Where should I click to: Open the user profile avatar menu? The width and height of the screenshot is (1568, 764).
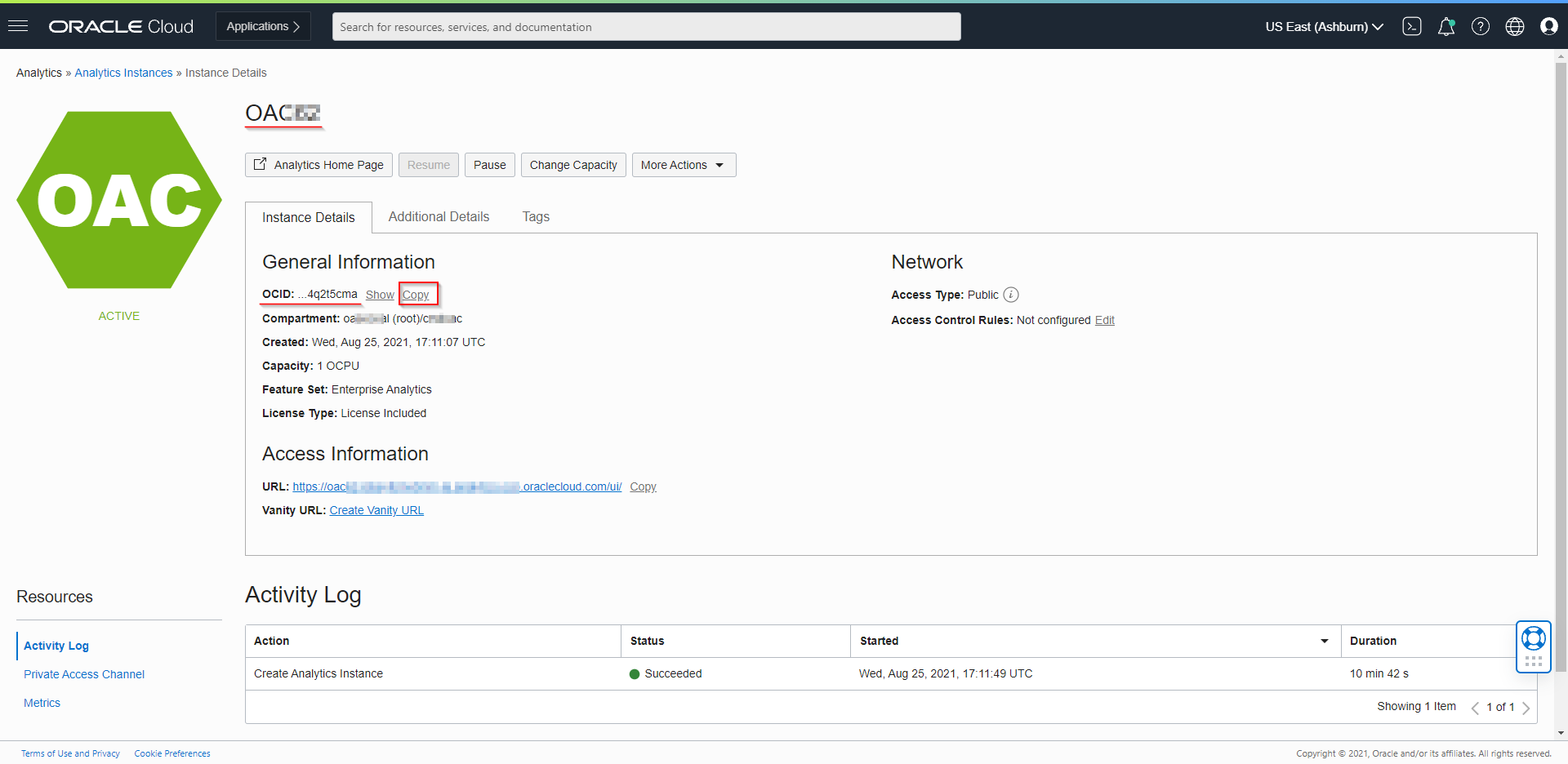click(1549, 26)
